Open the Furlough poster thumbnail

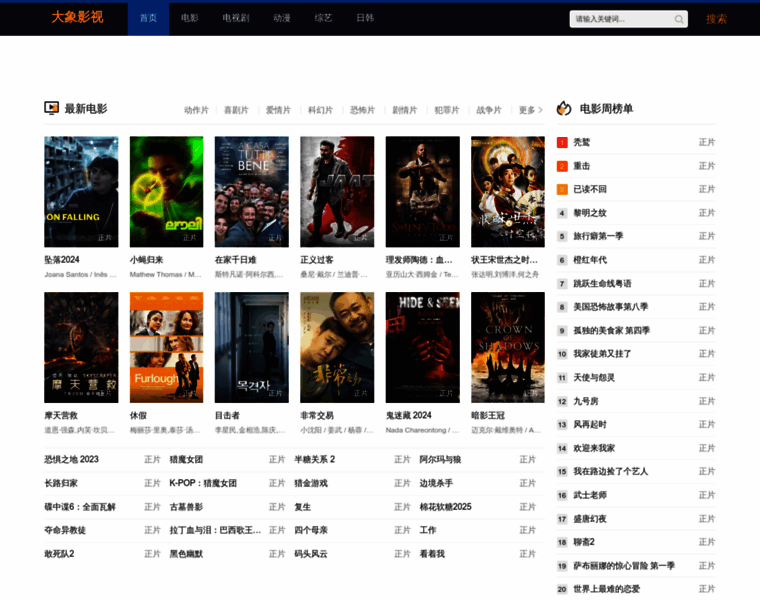[166, 347]
